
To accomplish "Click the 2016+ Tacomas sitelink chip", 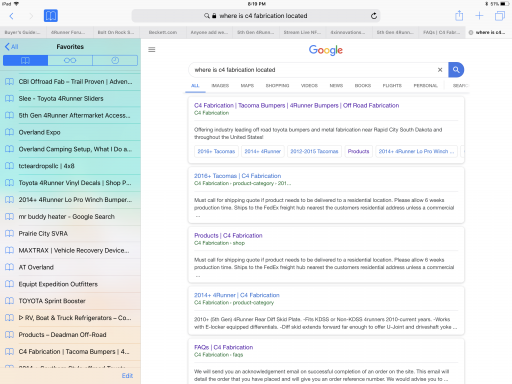I will pyautogui.click(x=216, y=151).
